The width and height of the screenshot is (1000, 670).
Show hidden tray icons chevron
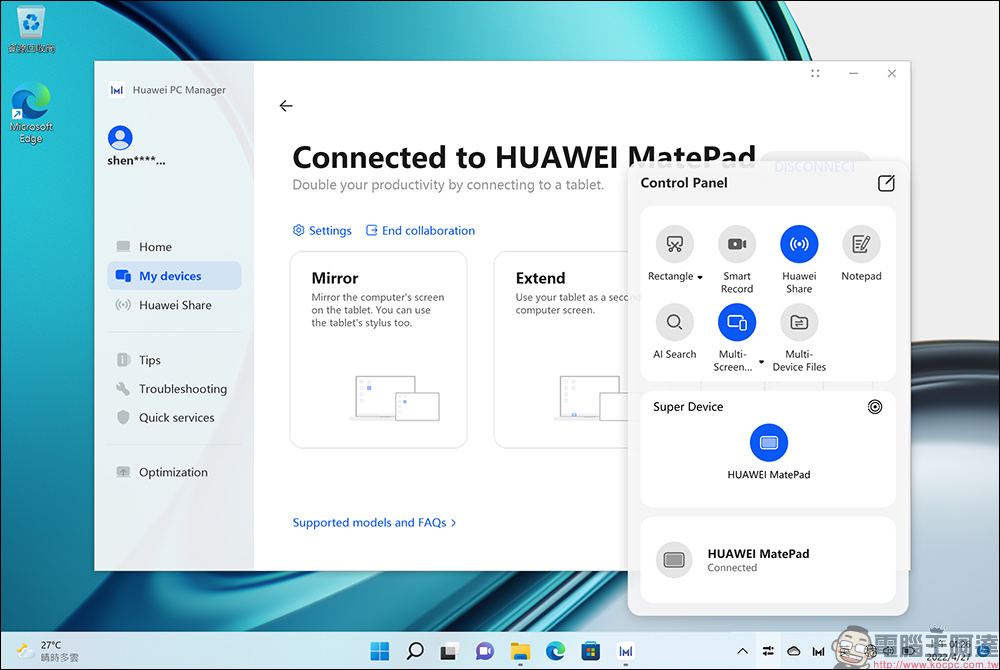[x=742, y=651]
